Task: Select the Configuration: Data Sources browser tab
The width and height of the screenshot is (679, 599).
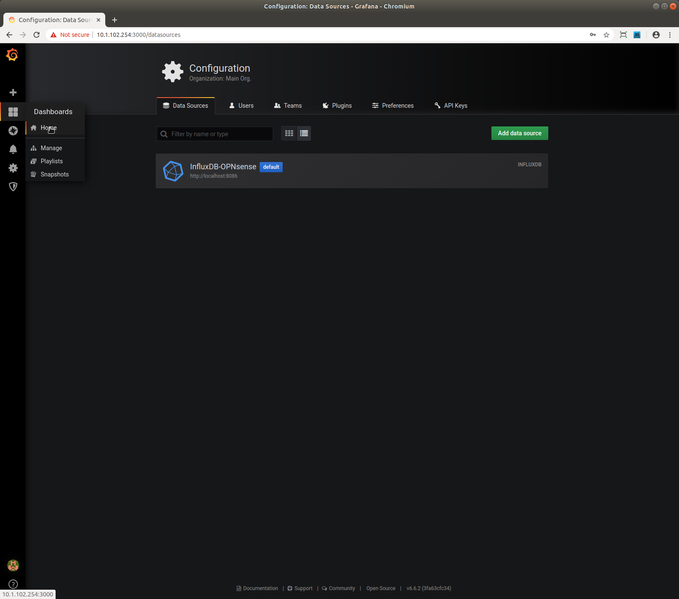Action: pyautogui.click(x=54, y=20)
